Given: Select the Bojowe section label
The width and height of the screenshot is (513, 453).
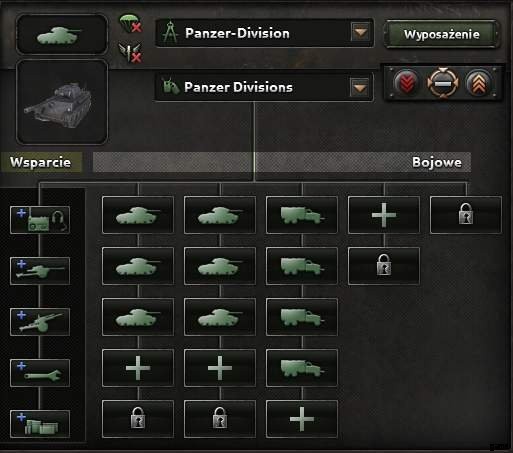Looking at the screenshot, I should (437, 162).
